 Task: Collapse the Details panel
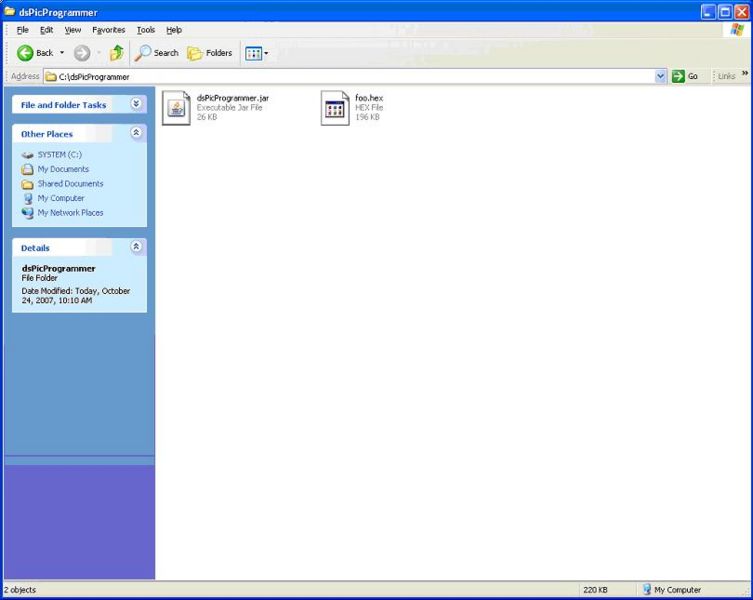click(x=137, y=247)
